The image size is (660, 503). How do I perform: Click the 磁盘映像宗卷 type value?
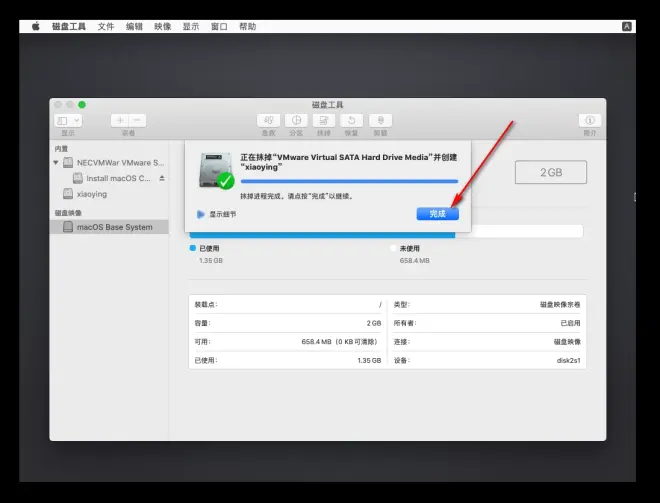coord(560,304)
